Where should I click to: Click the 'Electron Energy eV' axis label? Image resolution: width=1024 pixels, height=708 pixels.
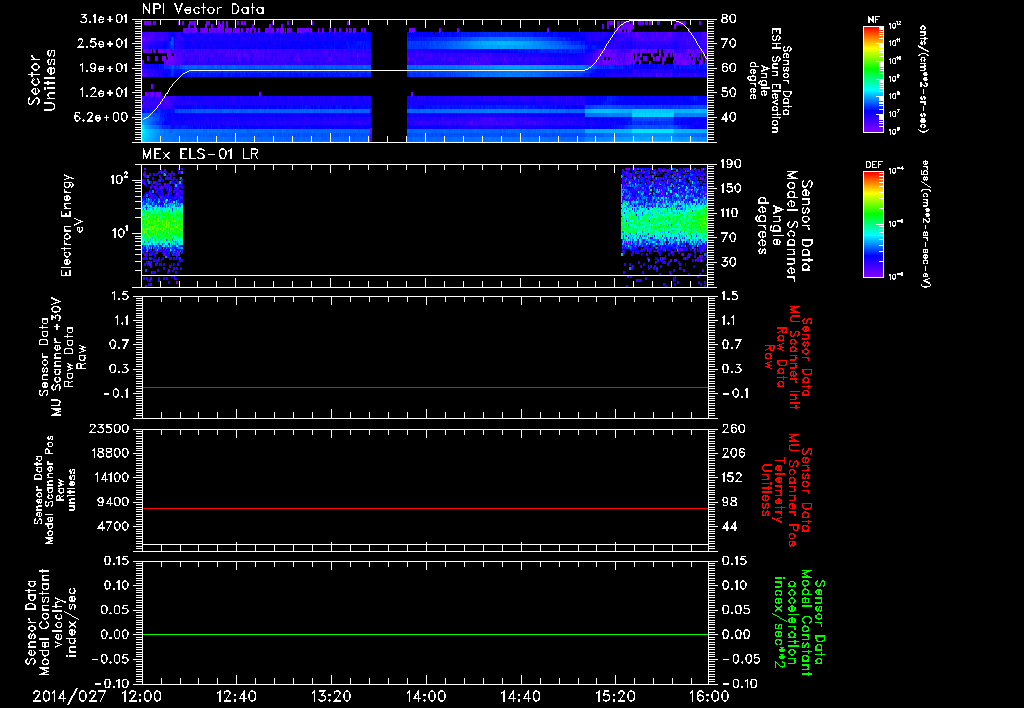tap(71, 225)
